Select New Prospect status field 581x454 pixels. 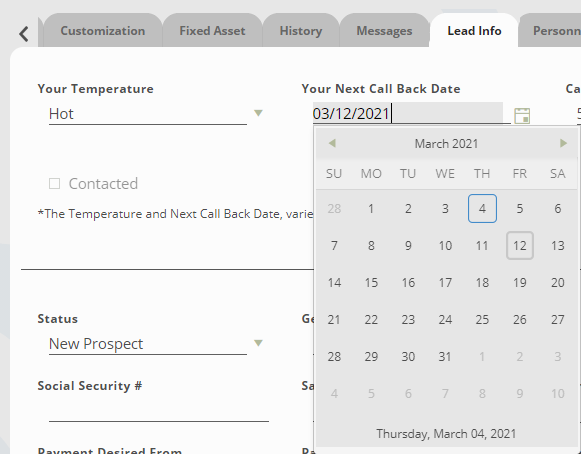click(x=147, y=344)
